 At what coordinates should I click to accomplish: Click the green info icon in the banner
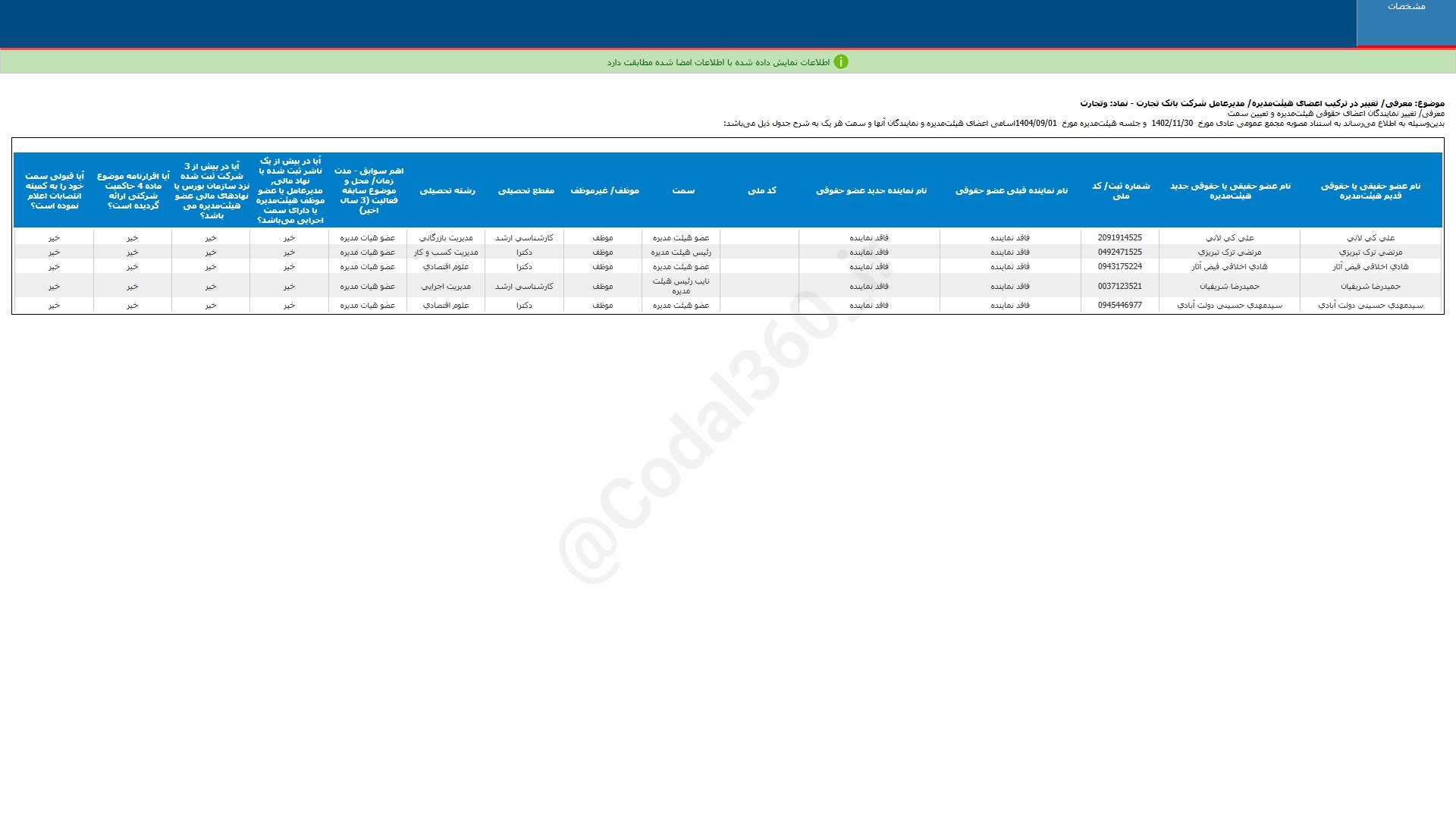pos(840,62)
